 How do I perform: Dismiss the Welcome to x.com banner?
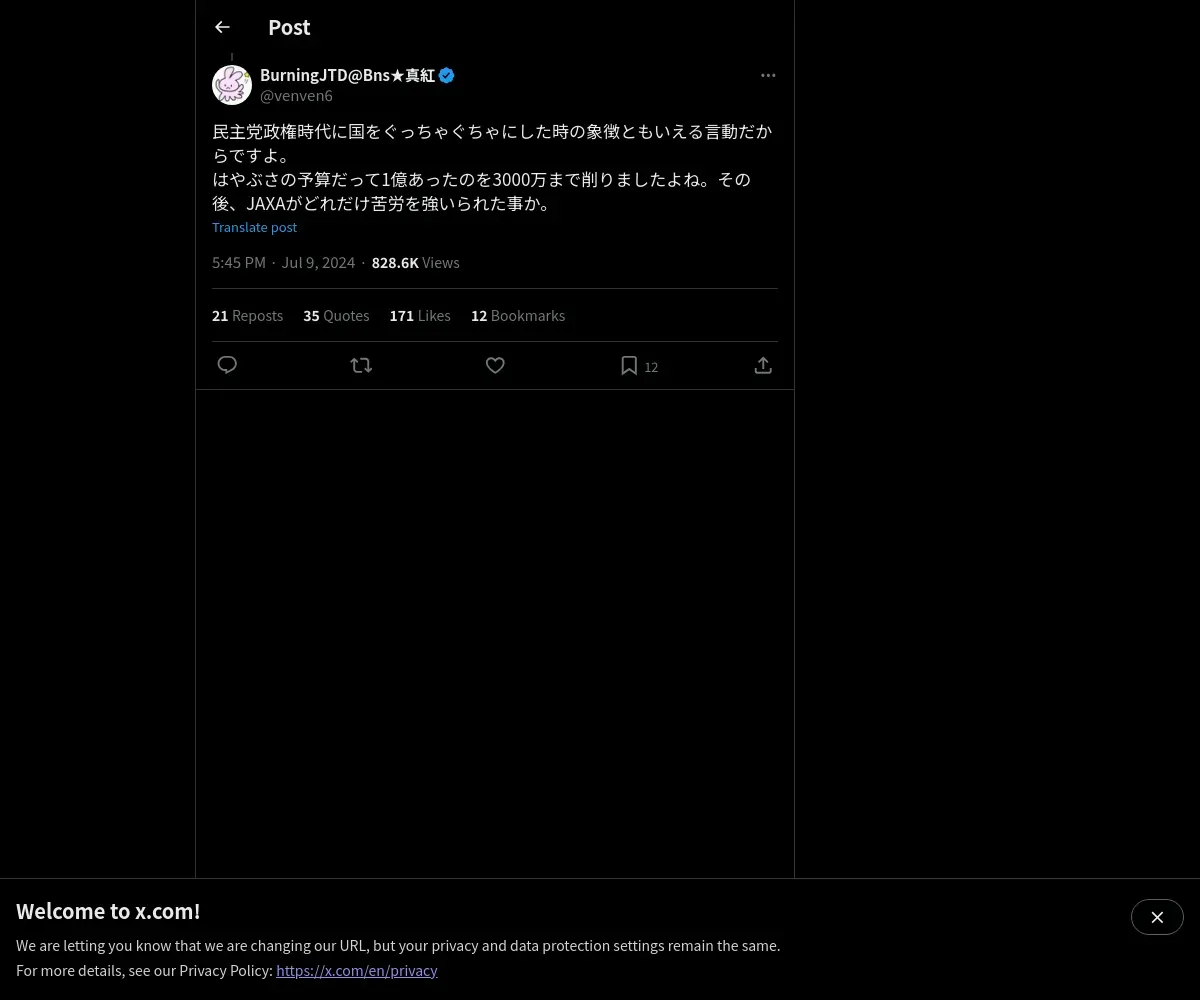click(x=1157, y=917)
